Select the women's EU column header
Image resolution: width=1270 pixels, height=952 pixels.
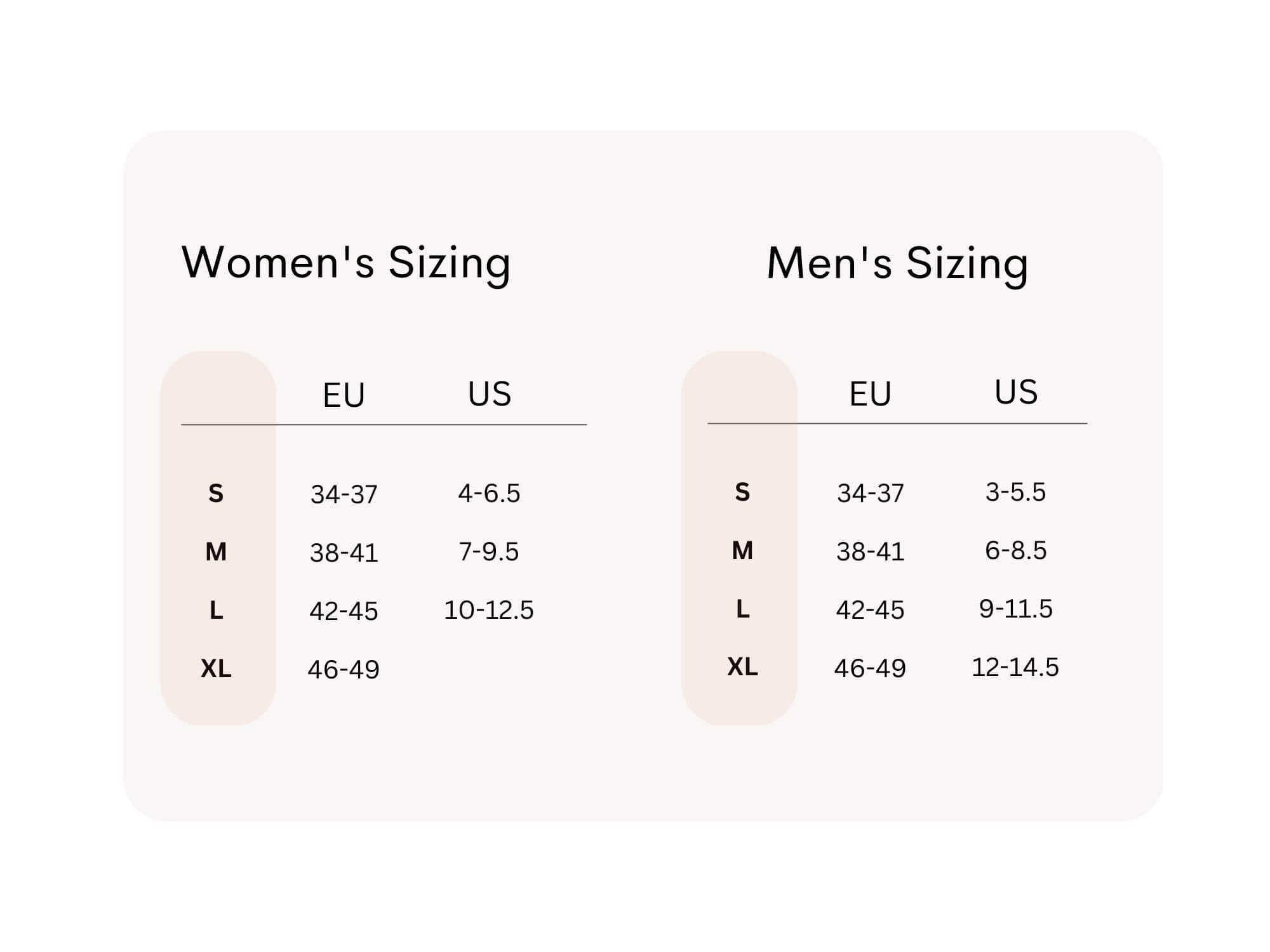tap(344, 395)
